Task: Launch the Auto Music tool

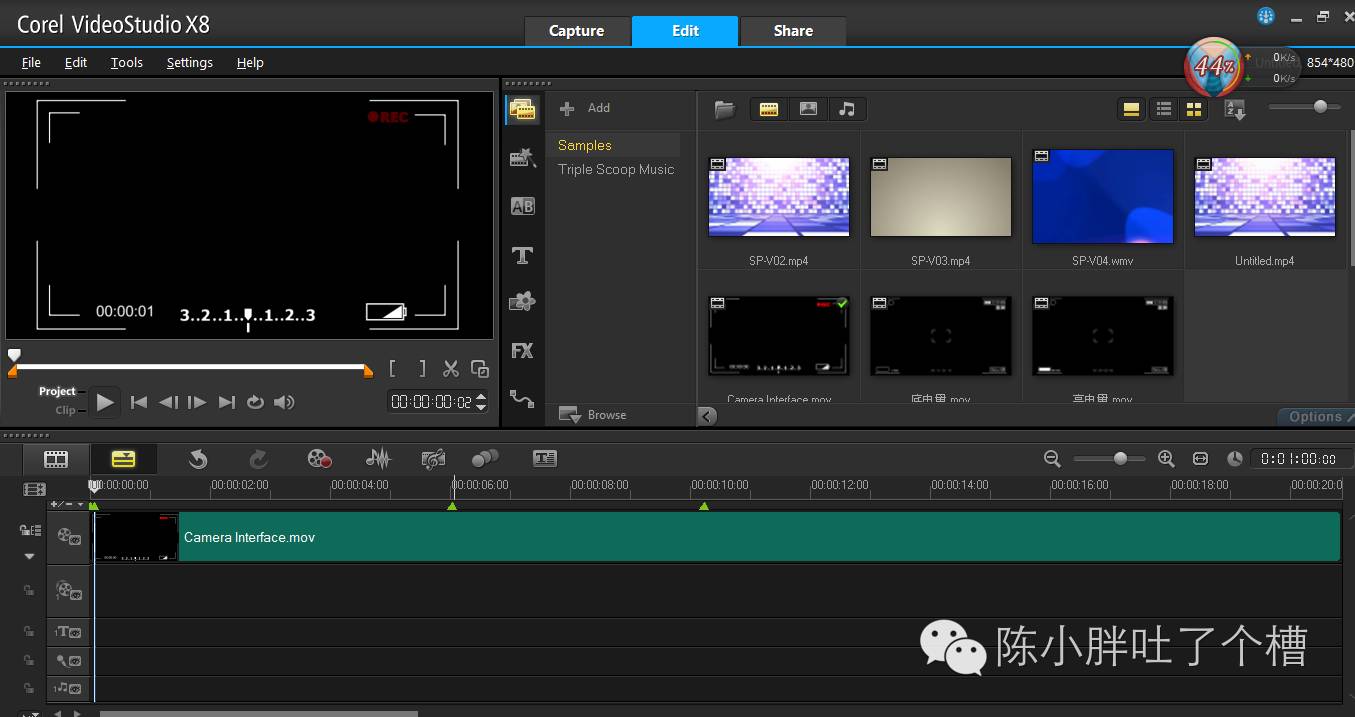Action: pyautogui.click(x=433, y=458)
